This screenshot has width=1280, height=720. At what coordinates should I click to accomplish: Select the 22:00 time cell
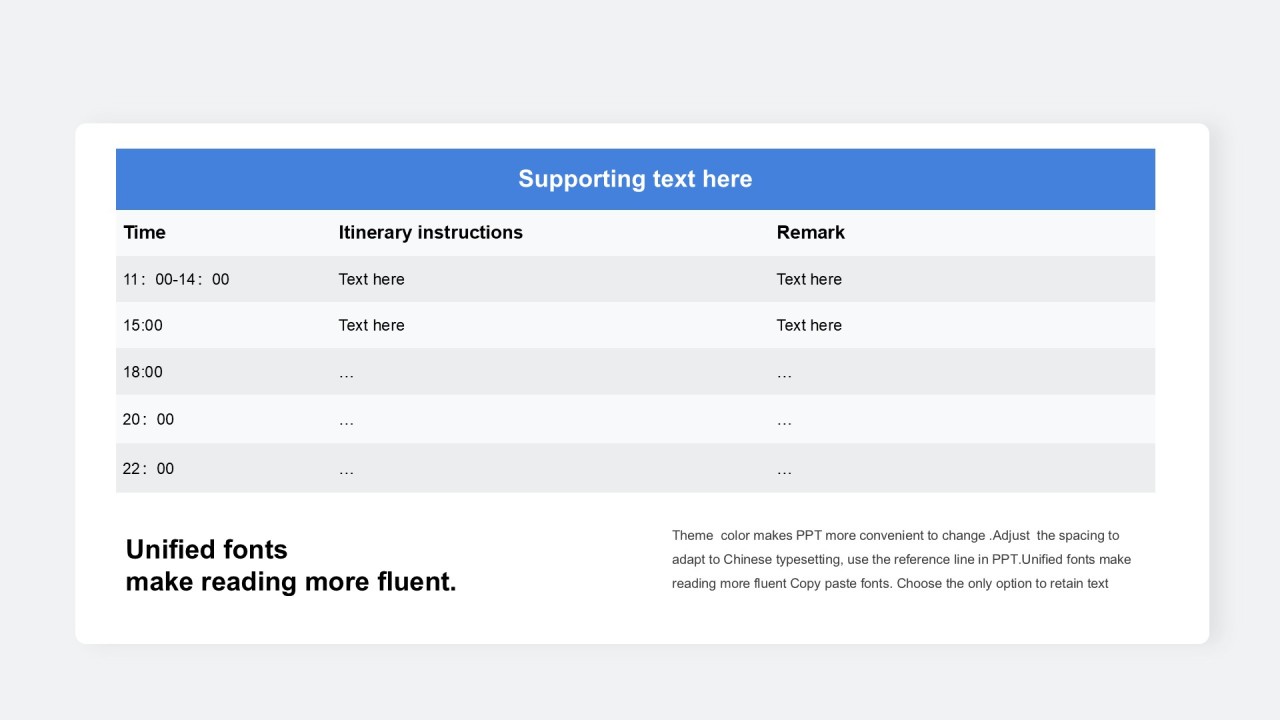coord(148,468)
